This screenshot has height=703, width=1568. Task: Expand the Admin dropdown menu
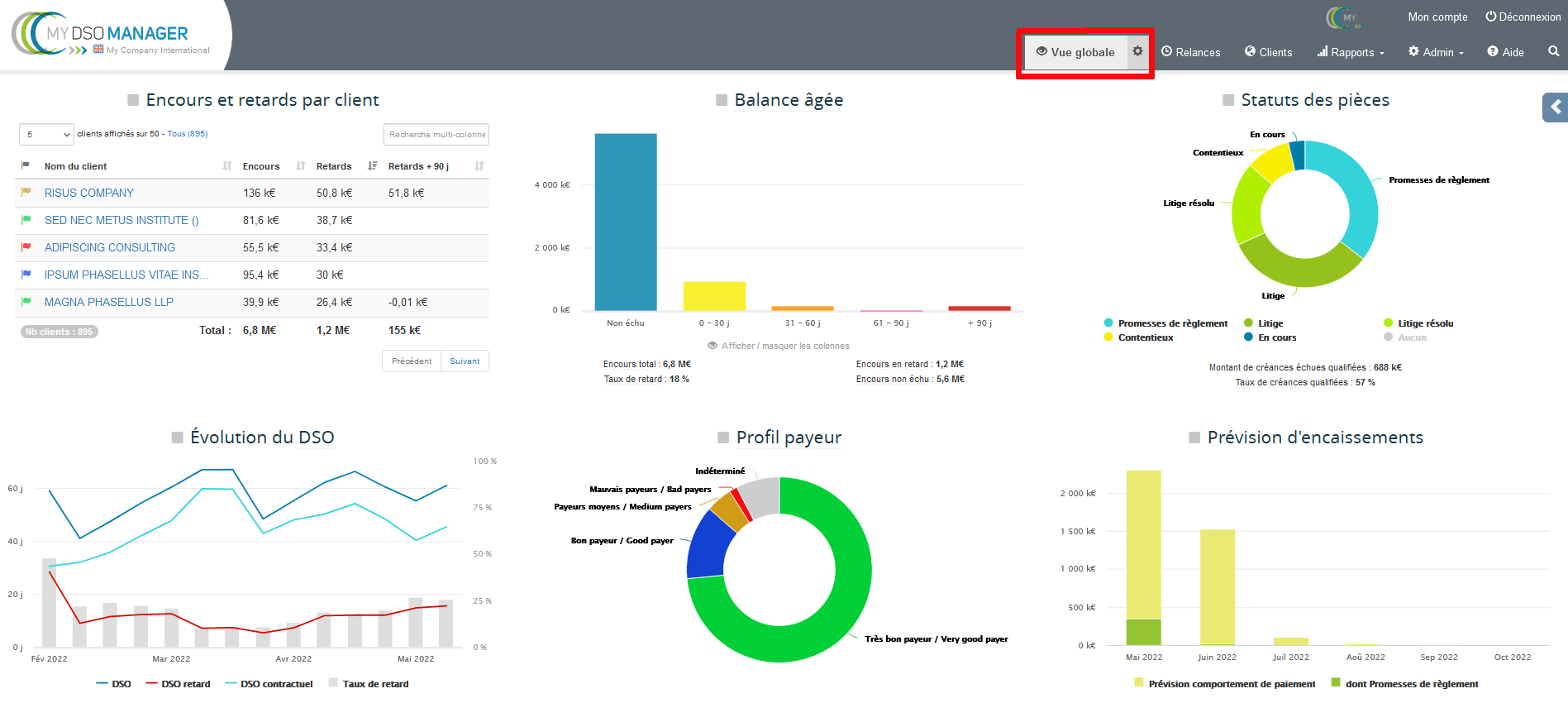[x=1437, y=52]
